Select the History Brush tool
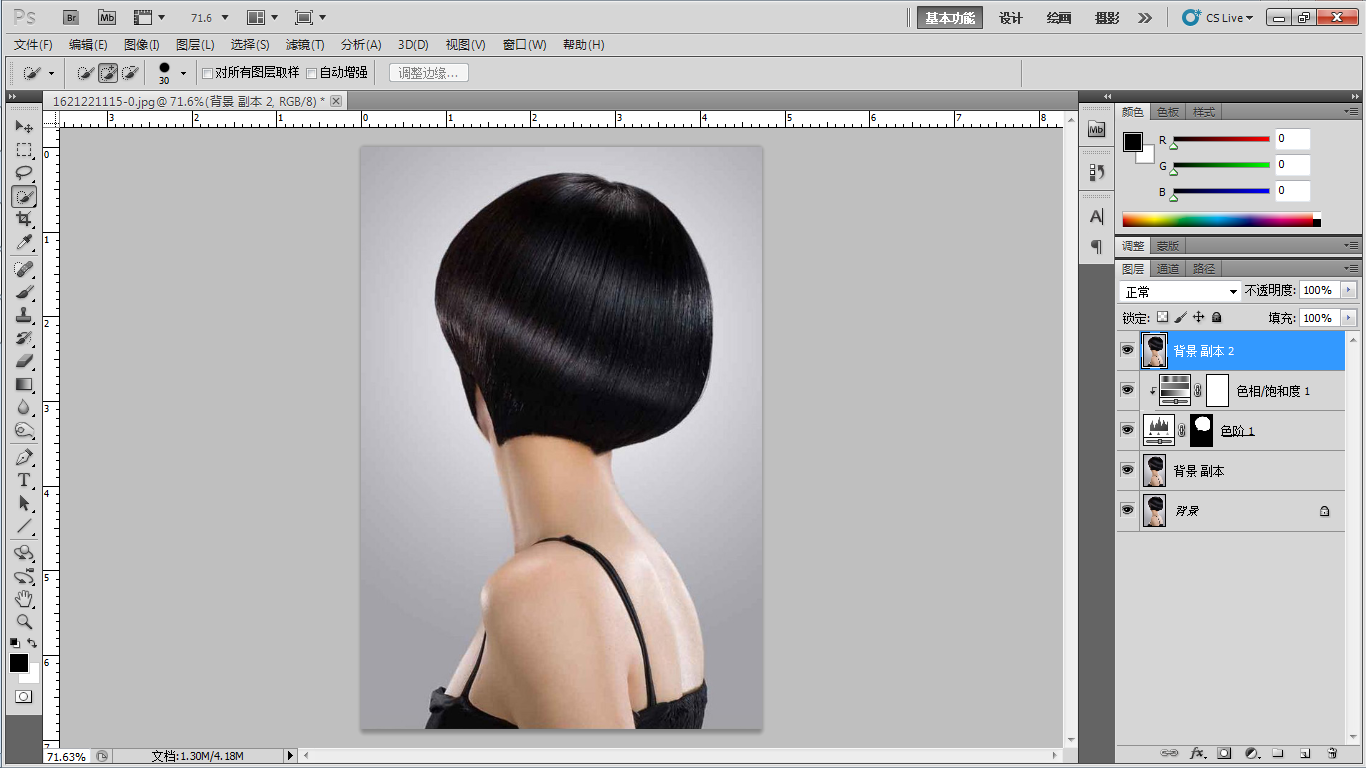This screenshot has width=1366, height=768. (24, 338)
